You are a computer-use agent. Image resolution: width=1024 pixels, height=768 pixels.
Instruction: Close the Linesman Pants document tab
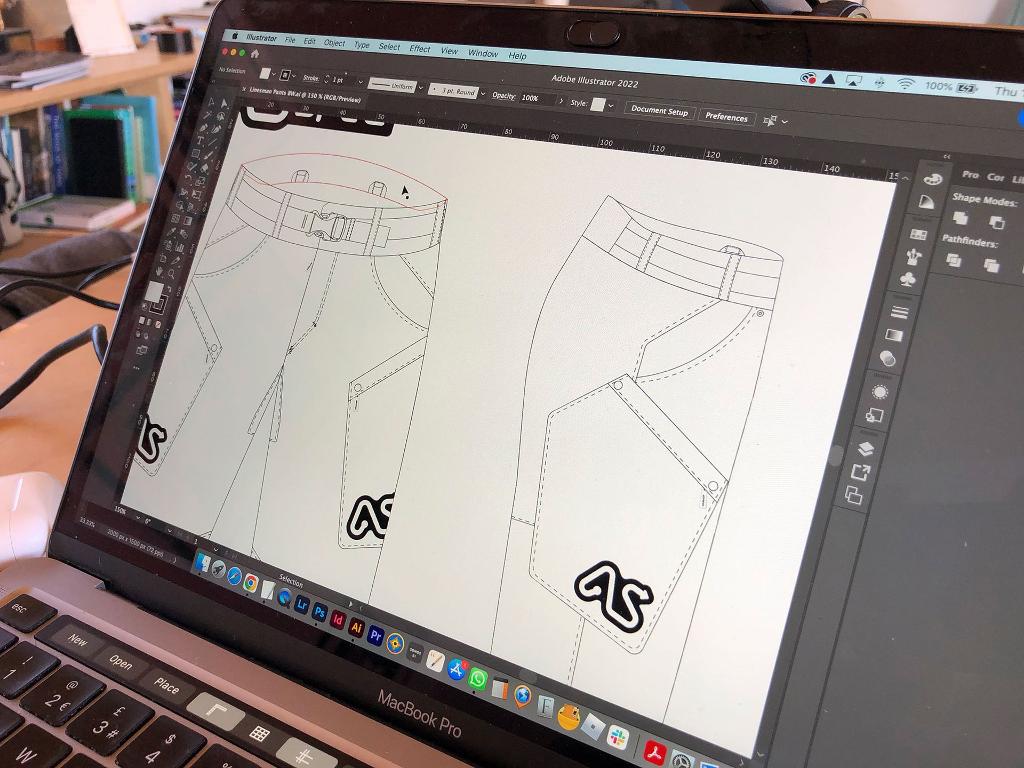(x=243, y=88)
